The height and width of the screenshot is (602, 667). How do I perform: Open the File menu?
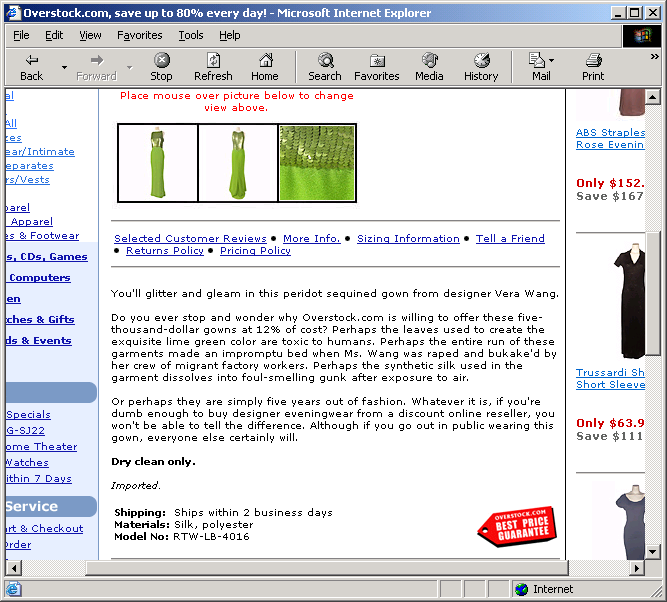[21, 35]
